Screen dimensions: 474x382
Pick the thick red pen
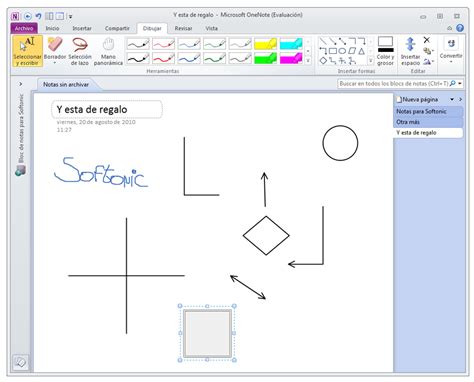163,58
